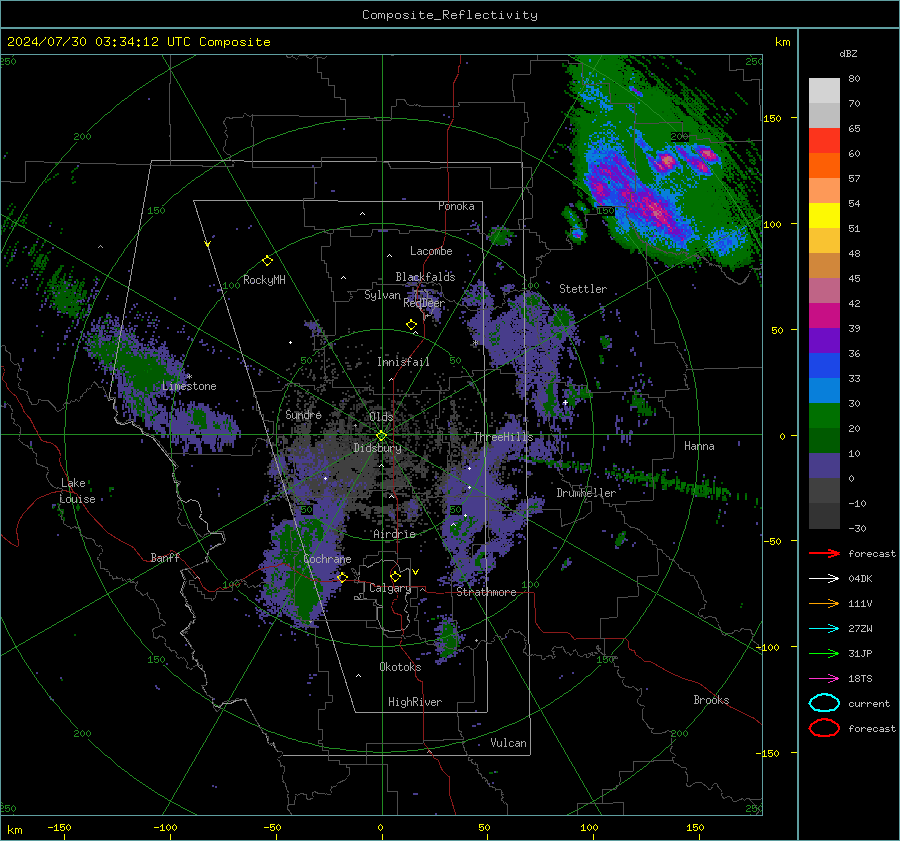Viewport: 900px width, 841px height.
Task: Click the magenta 18TS arrow icon
Action: tap(824, 679)
